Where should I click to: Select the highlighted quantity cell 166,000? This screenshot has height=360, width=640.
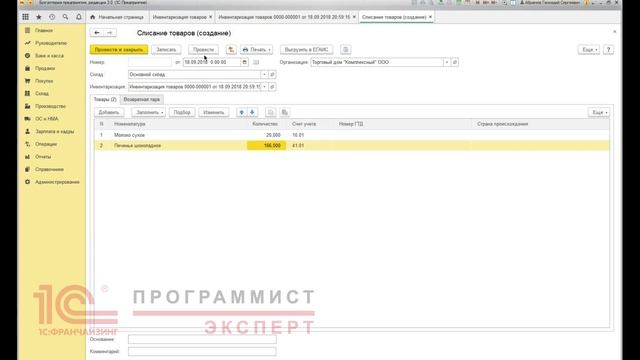tap(266, 145)
